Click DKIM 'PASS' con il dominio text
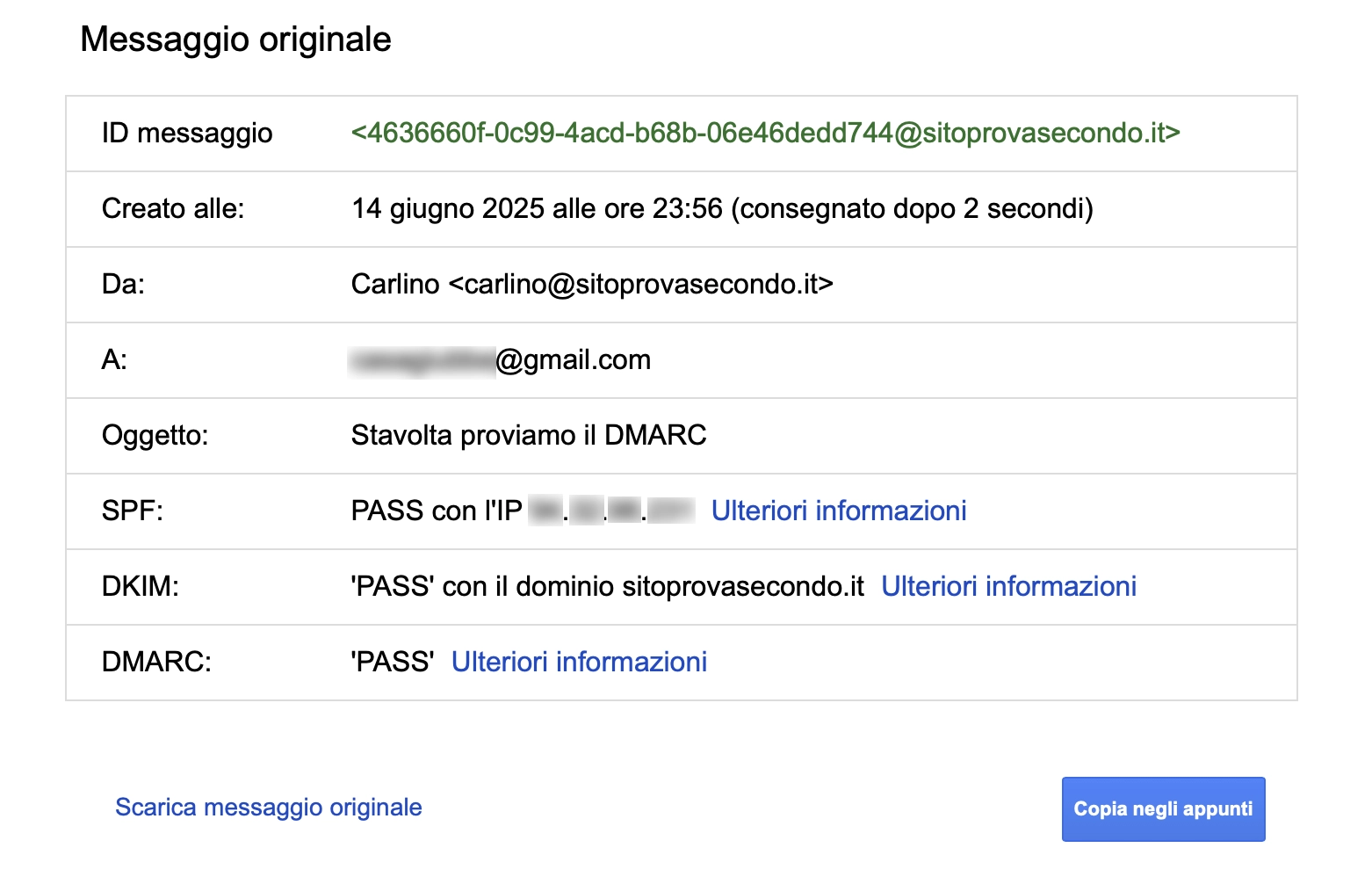 [607, 586]
